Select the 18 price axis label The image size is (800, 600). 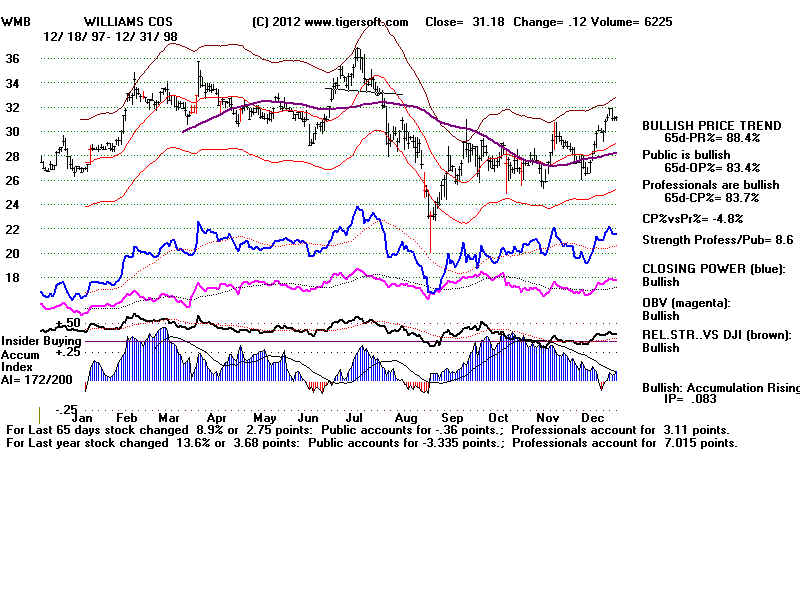pyautogui.click(x=12, y=278)
